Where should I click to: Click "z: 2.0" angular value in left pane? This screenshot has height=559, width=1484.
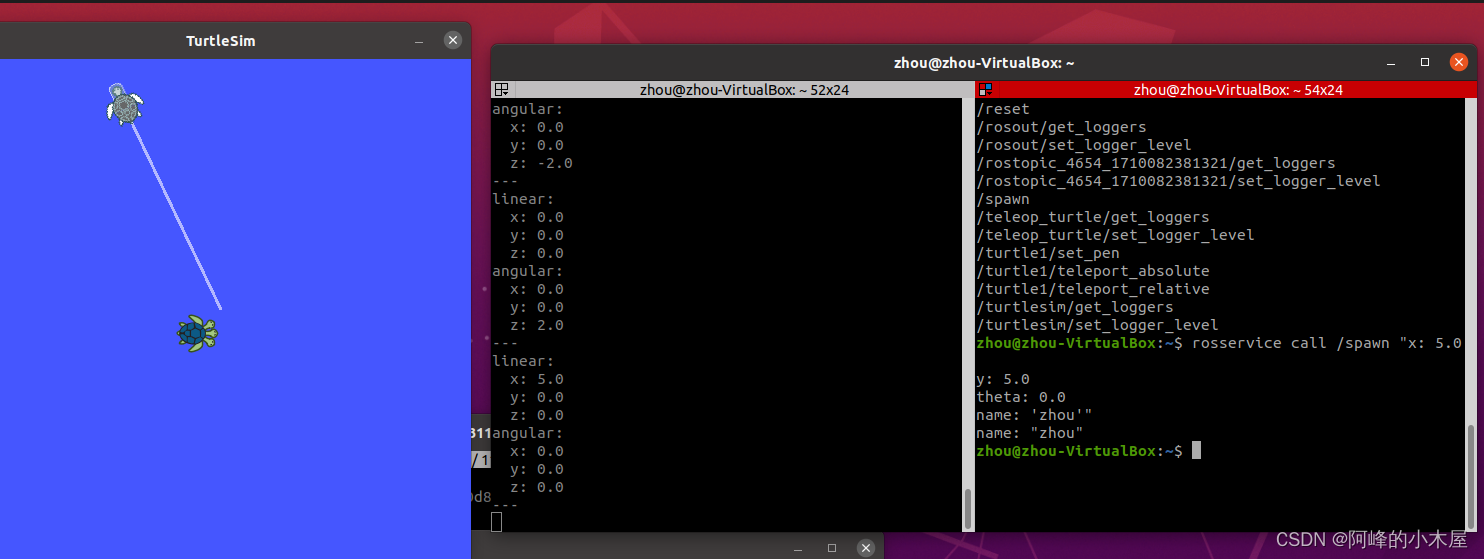537,325
